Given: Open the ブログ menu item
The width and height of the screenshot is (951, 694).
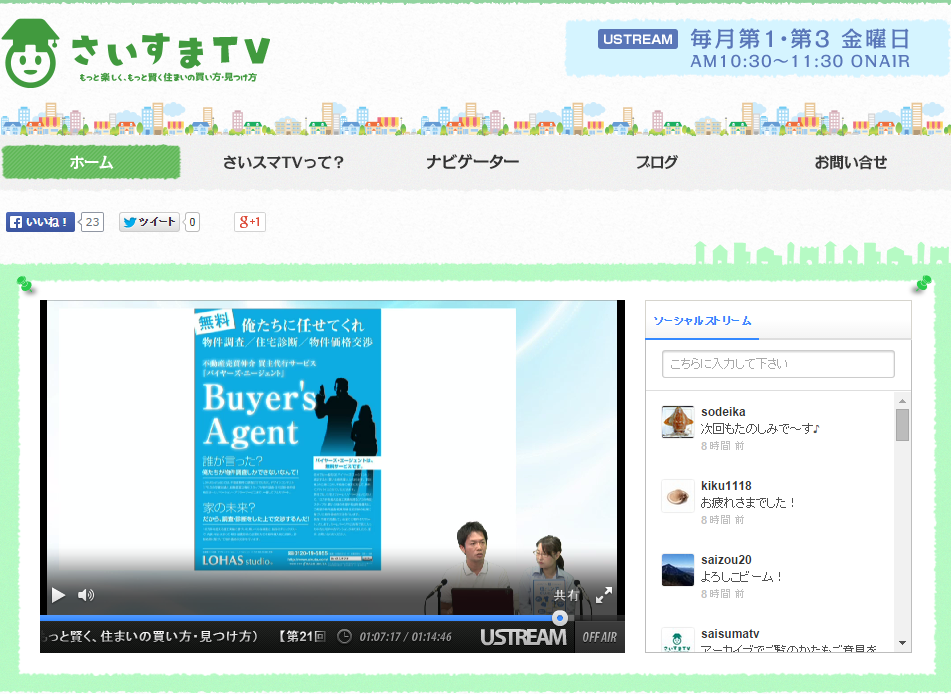Looking at the screenshot, I should click(657, 162).
